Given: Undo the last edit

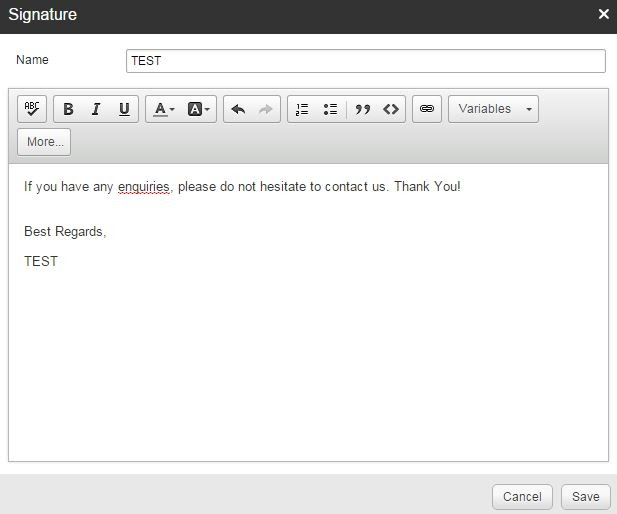Looking at the screenshot, I should tap(238, 109).
